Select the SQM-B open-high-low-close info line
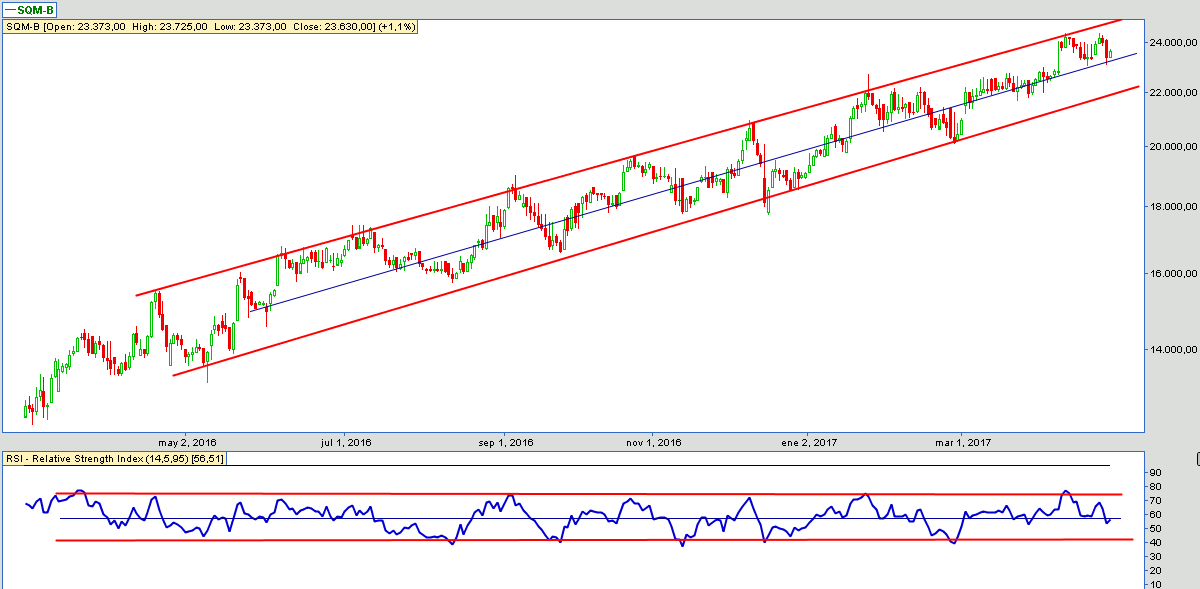1200x589 pixels. [x=211, y=27]
